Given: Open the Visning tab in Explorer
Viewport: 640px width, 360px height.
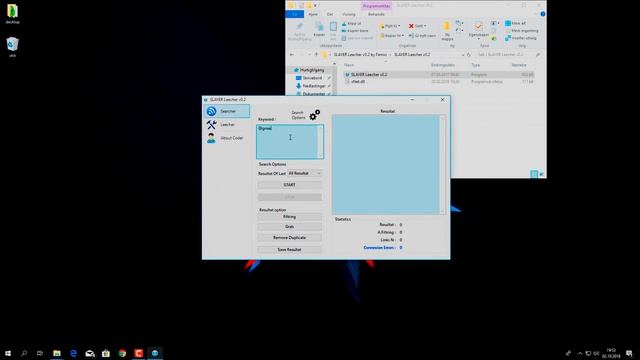Looking at the screenshot, I should pyautogui.click(x=349, y=14).
